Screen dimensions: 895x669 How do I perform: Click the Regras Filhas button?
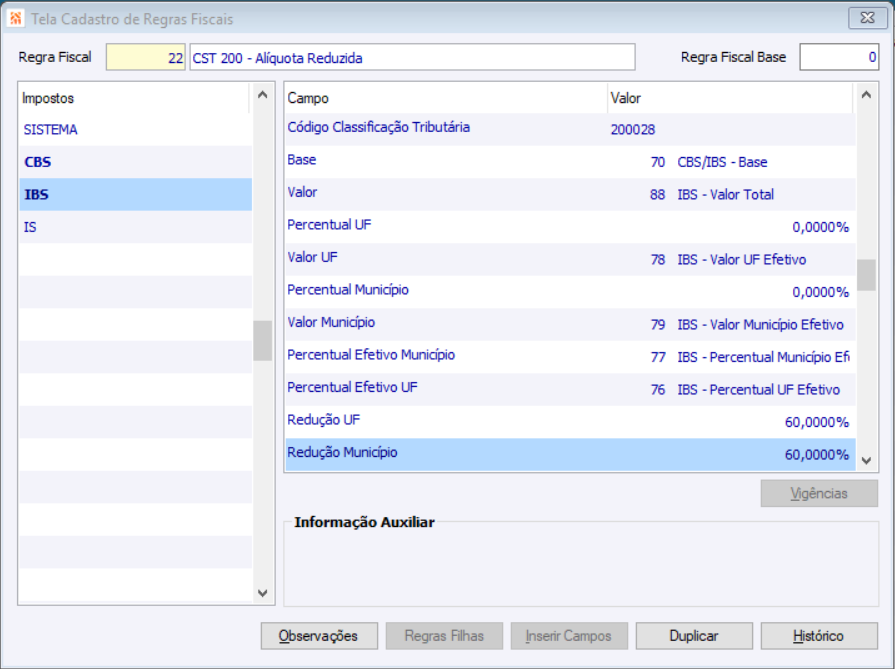pyautogui.click(x=444, y=636)
